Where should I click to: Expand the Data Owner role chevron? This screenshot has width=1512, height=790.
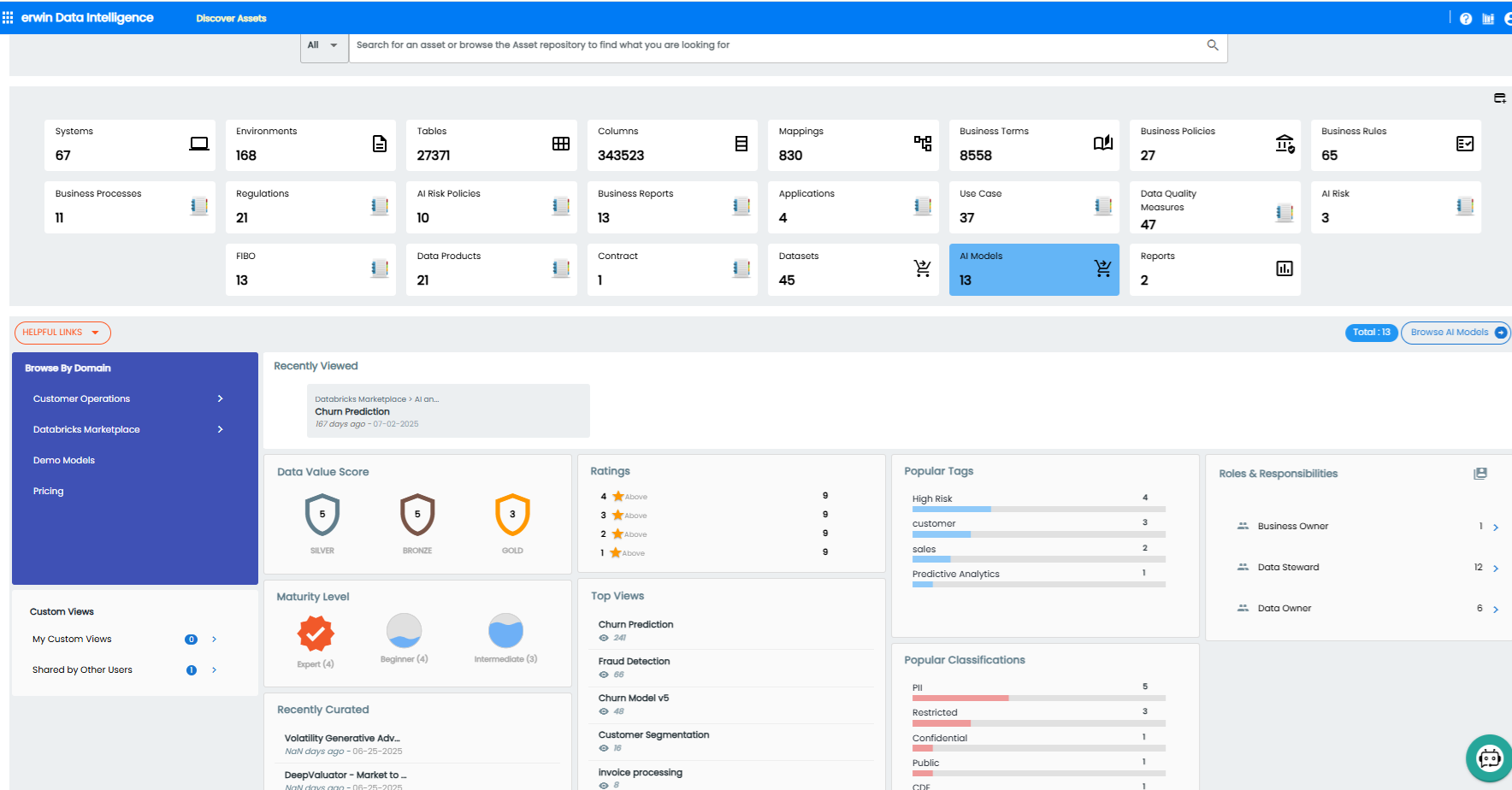[x=1496, y=610]
